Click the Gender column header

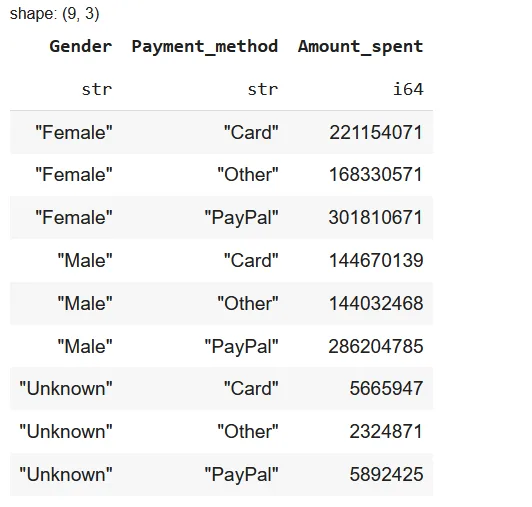(x=81, y=46)
